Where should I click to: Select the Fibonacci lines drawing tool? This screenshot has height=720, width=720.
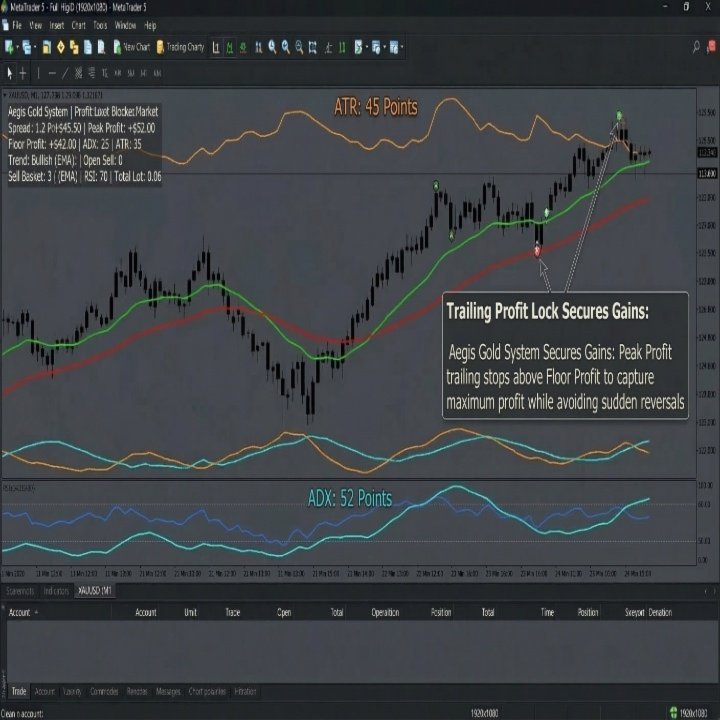(x=91, y=73)
